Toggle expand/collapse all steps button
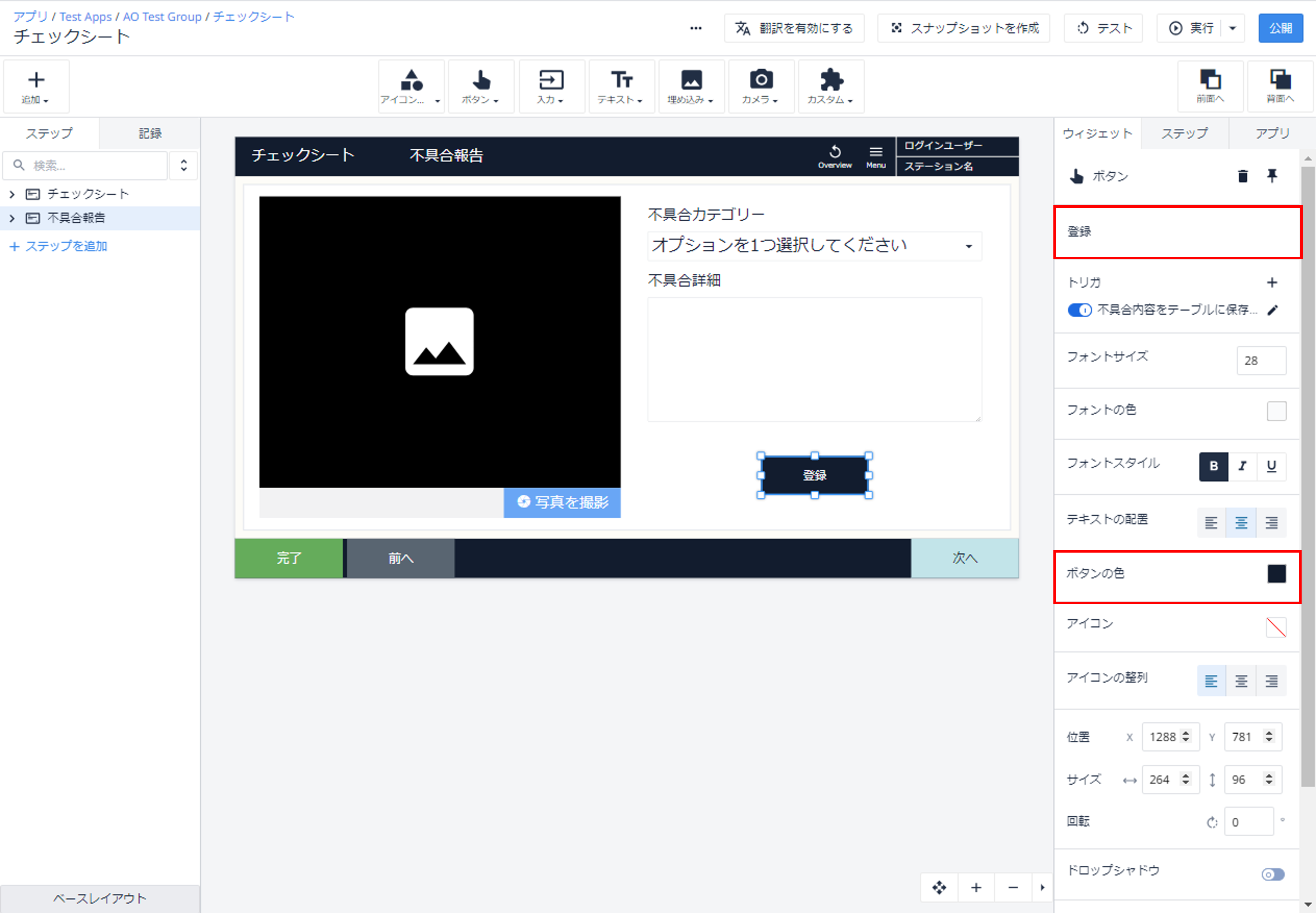Image resolution: width=1316 pixels, height=913 pixels. point(184,166)
